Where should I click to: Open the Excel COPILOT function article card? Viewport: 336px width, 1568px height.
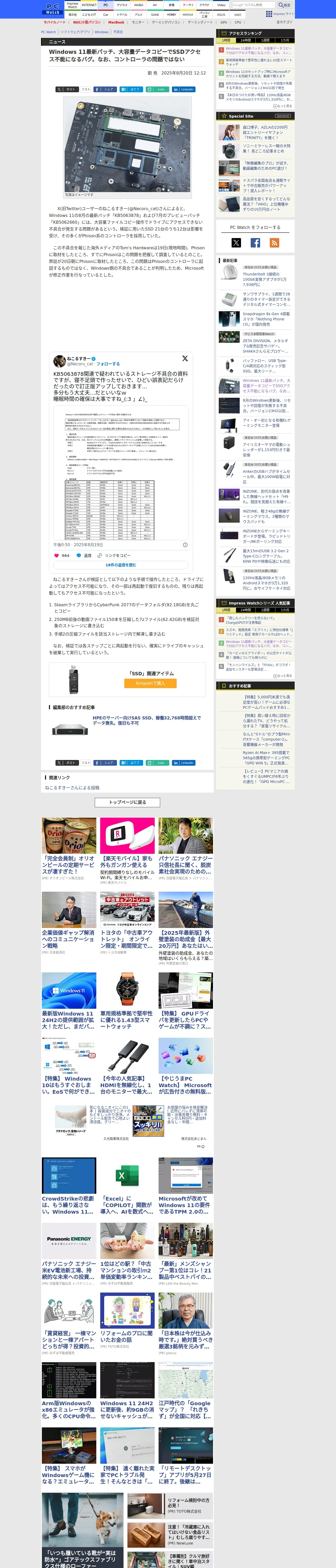[127, 1187]
